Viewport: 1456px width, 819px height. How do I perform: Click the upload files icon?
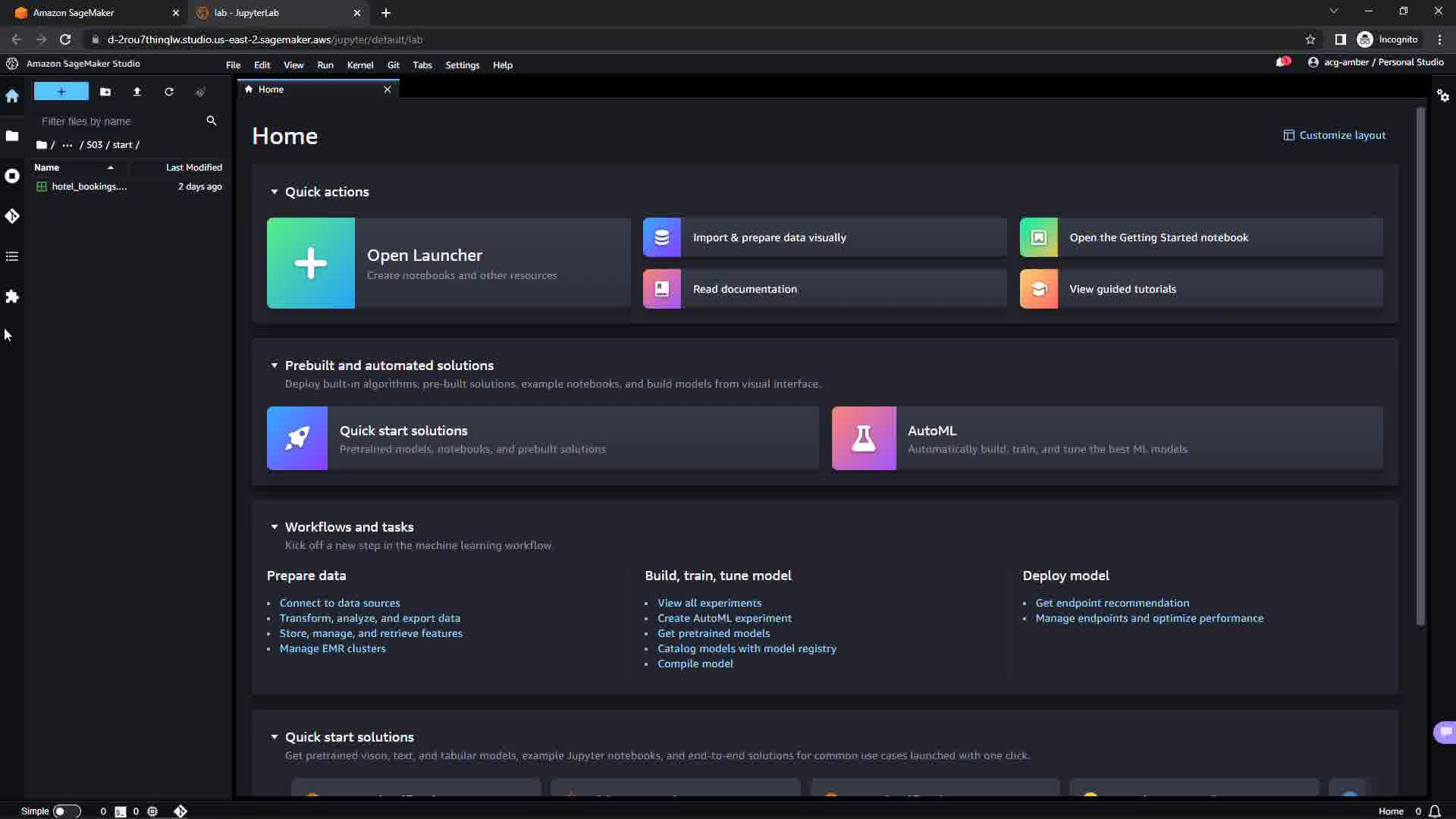(x=137, y=92)
